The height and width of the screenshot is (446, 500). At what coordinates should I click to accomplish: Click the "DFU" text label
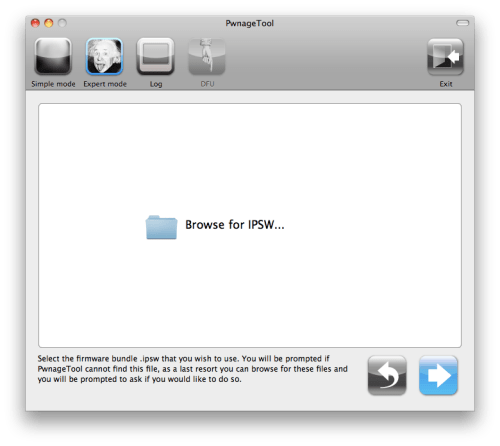coord(207,84)
